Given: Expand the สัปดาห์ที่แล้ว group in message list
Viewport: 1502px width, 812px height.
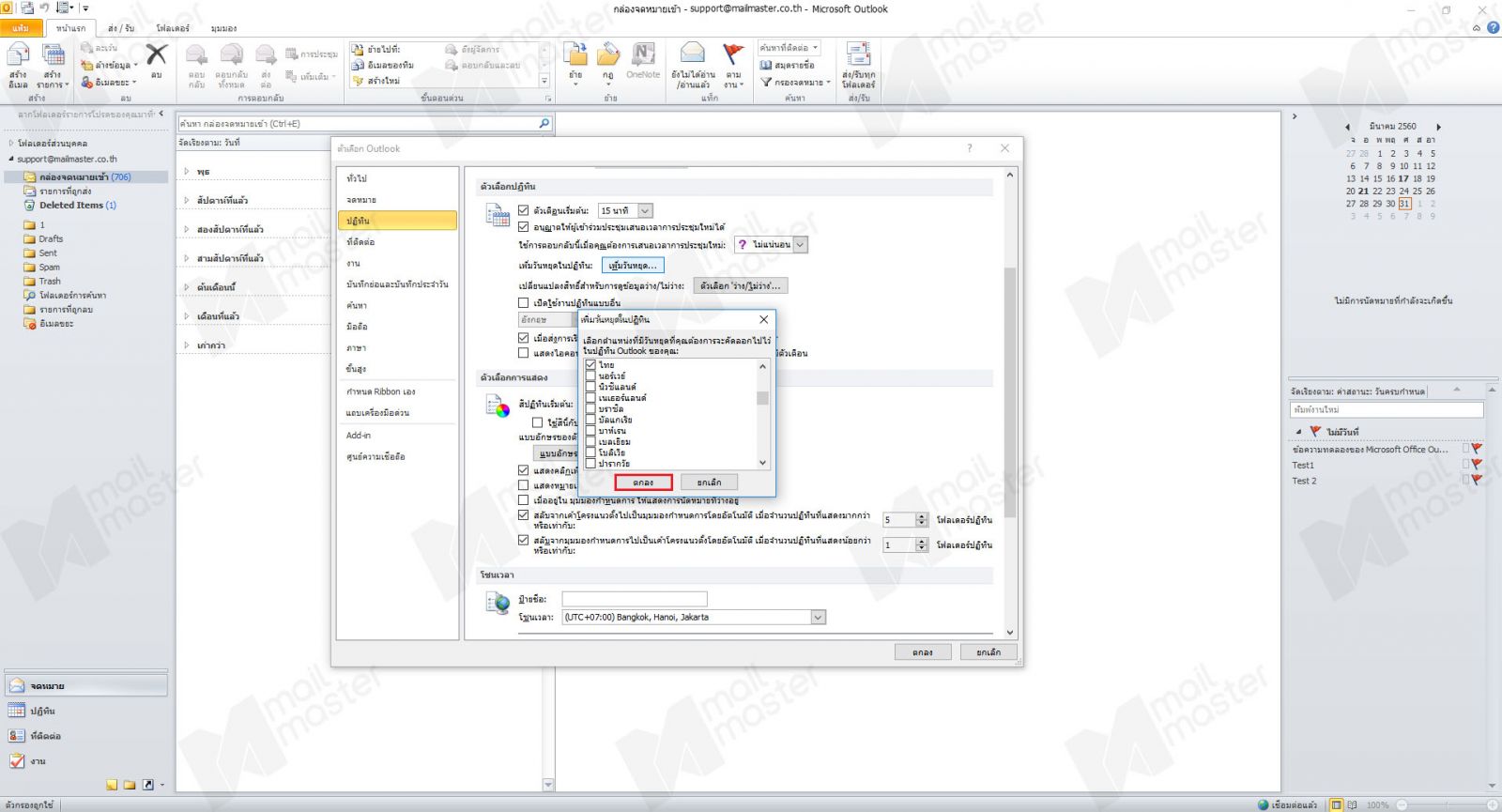Looking at the screenshot, I should pyautogui.click(x=187, y=200).
